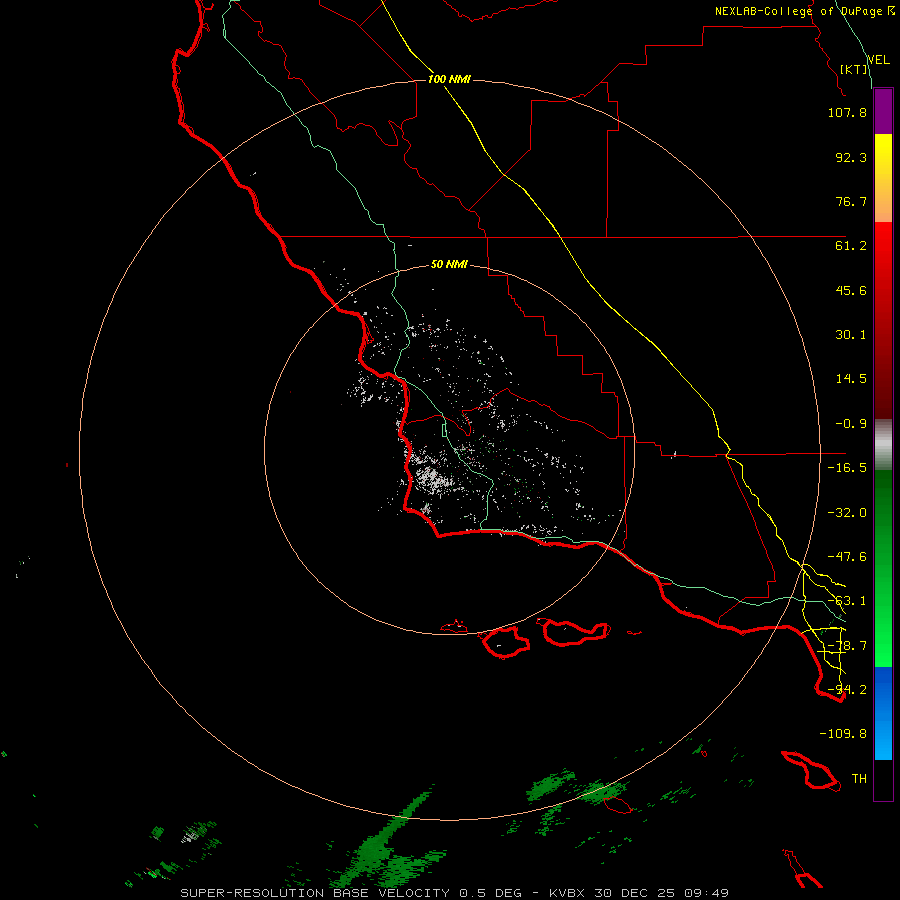
Task: Click the -16.5 legend value
Action: (847, 468)
